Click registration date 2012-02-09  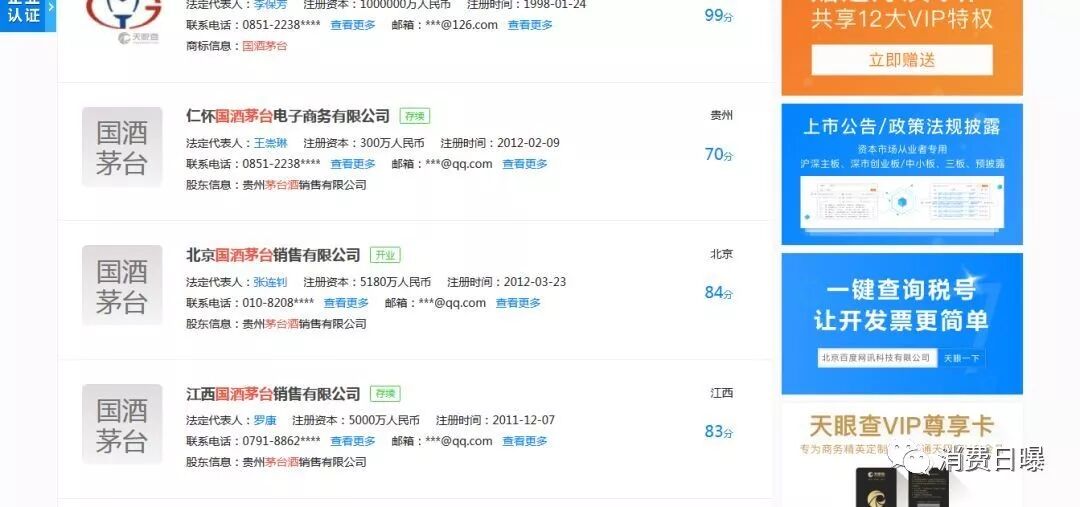(x=528, y=143)
